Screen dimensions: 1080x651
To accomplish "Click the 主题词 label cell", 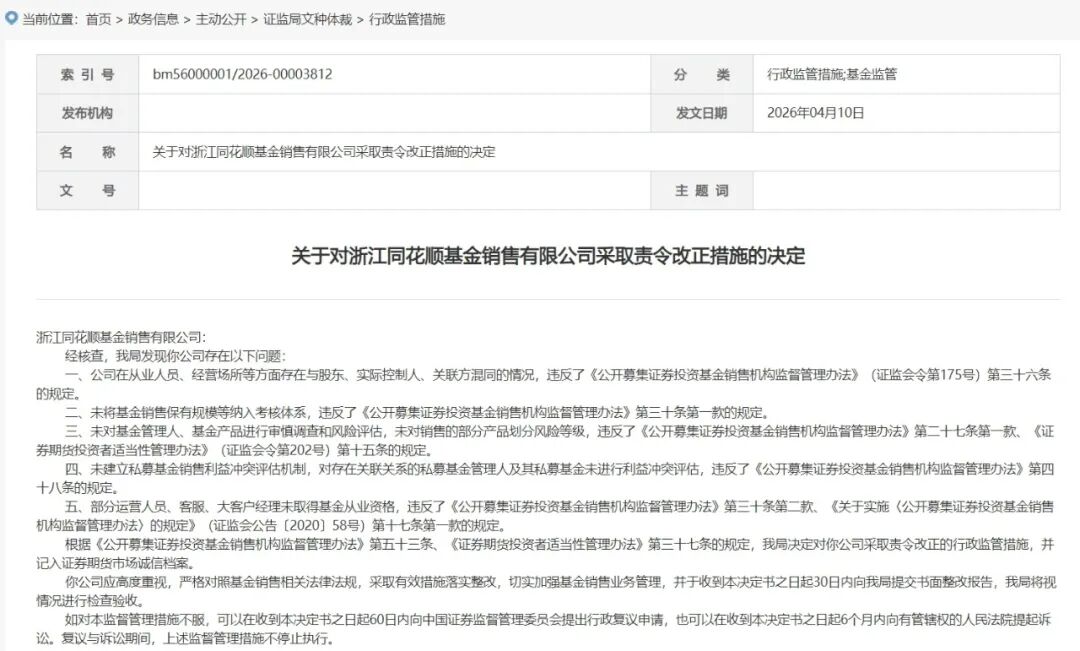I will click(700, 190).
